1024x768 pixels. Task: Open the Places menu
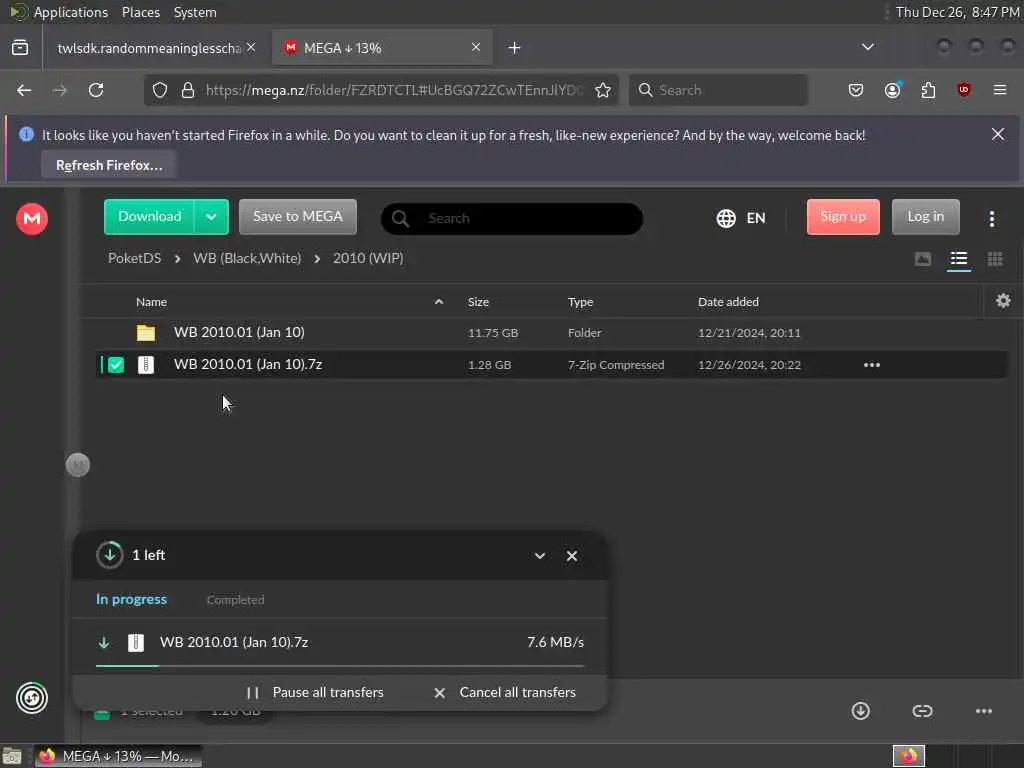point(140,12)
